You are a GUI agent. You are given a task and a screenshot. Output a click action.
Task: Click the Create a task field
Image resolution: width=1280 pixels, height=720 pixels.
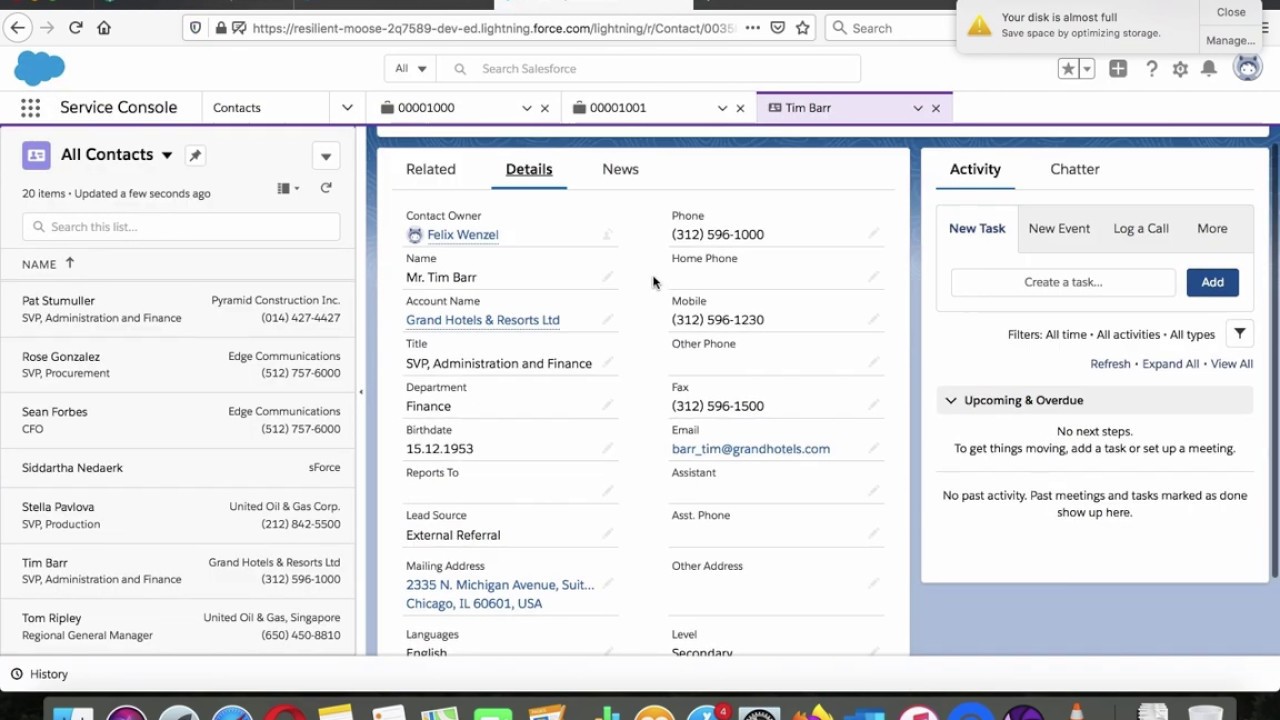[1063, 282]
